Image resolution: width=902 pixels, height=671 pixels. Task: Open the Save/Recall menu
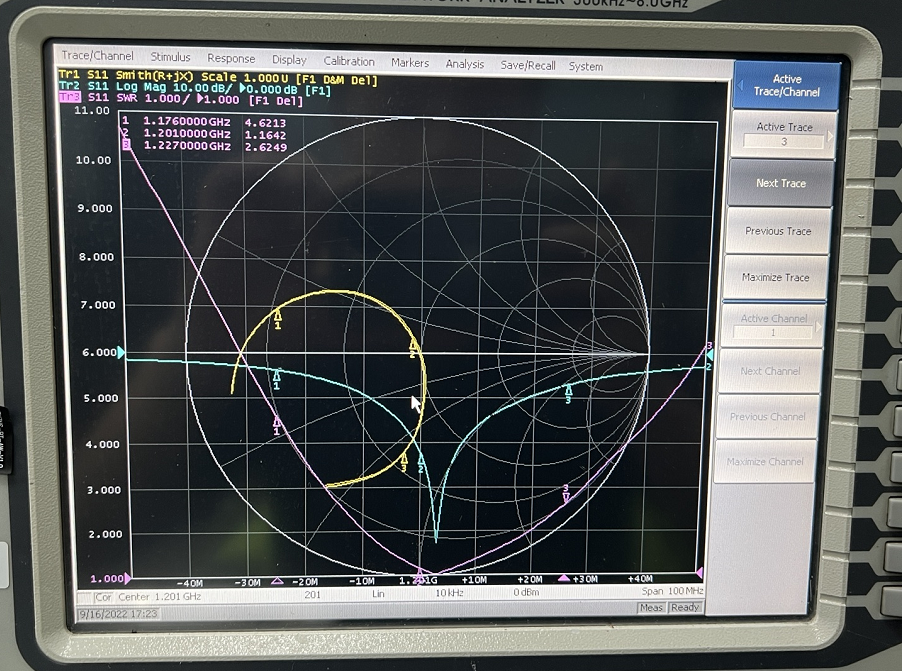point(527,65)
